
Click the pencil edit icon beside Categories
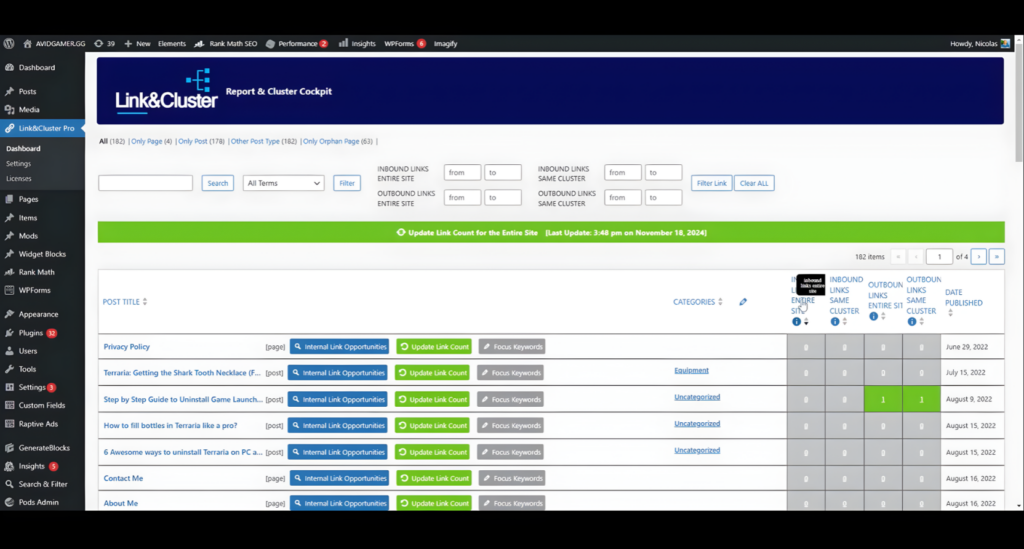[x=743, y=302]
